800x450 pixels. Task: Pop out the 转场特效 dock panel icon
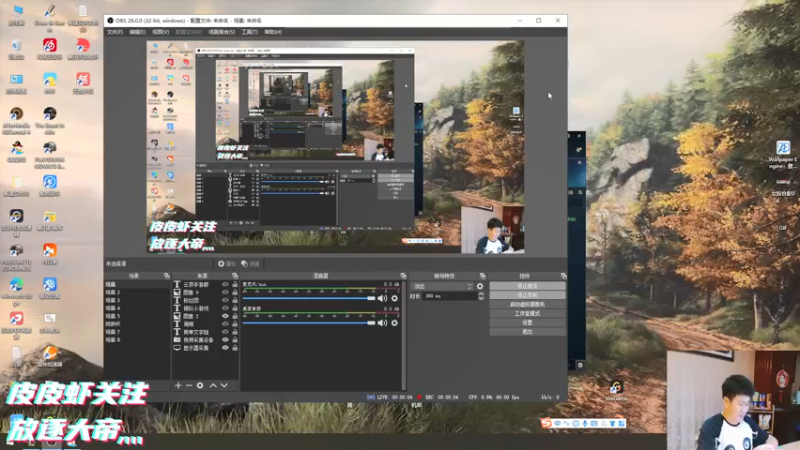[x=482, y=276]
